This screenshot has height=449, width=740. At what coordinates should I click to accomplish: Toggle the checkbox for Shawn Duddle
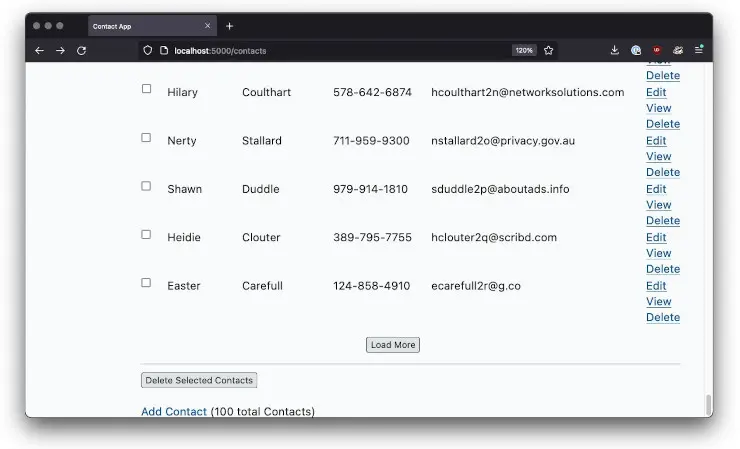146,186
